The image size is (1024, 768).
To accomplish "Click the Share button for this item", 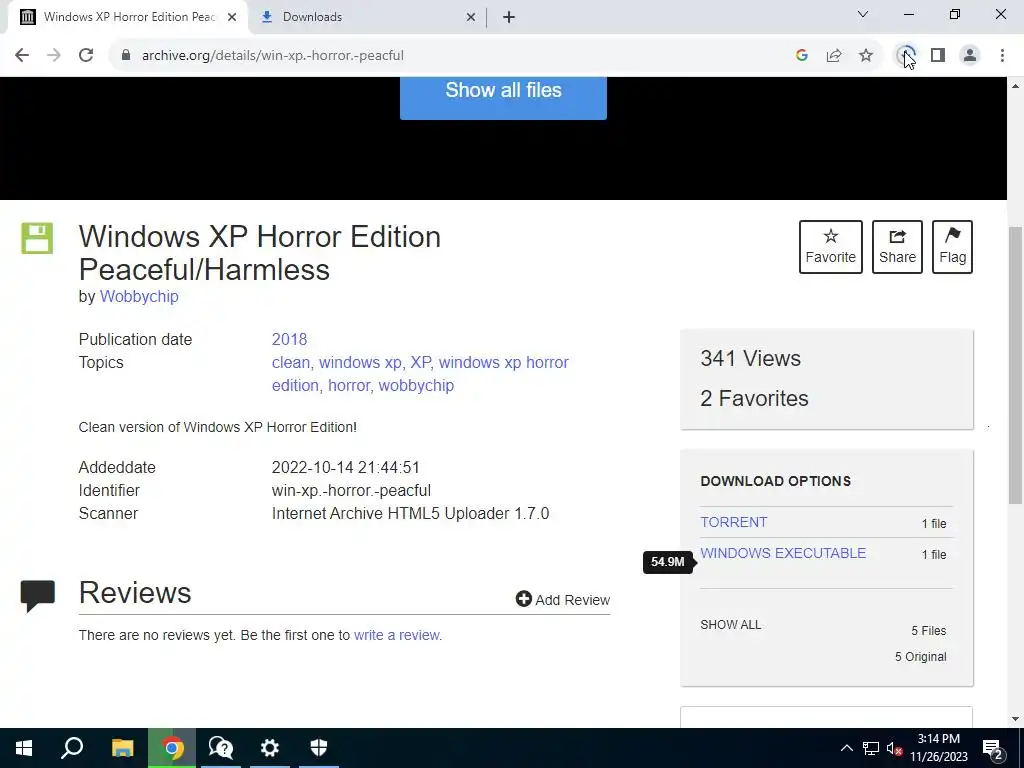I will pos(897,247).
